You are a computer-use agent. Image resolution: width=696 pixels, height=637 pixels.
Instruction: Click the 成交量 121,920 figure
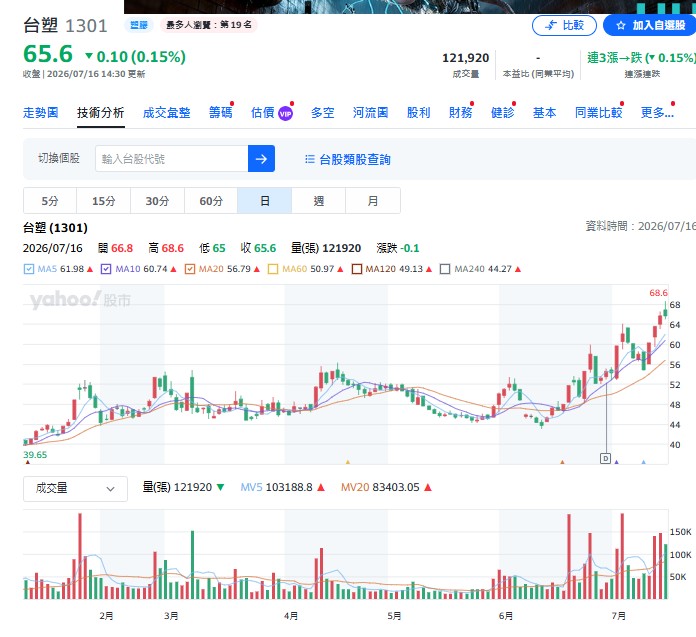[x=465, y=58]
